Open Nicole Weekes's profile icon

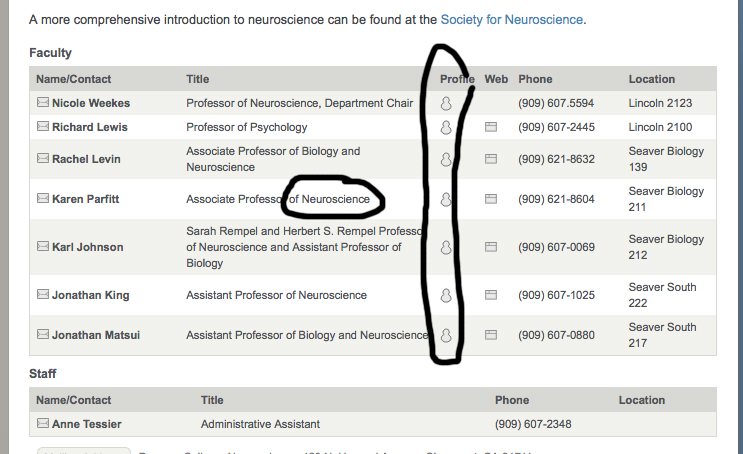point(447,103)
